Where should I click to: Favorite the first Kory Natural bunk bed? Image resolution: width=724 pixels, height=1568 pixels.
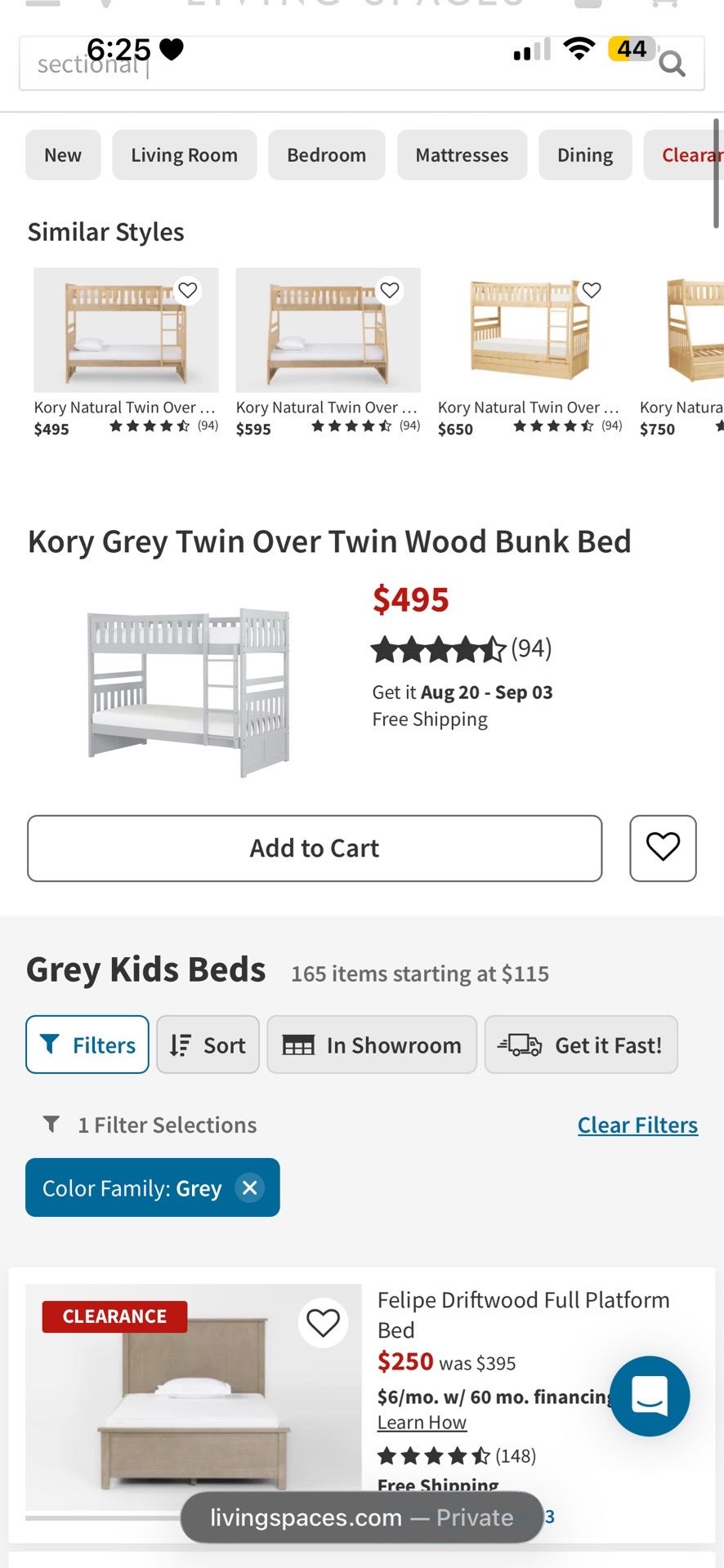point(188,290)
